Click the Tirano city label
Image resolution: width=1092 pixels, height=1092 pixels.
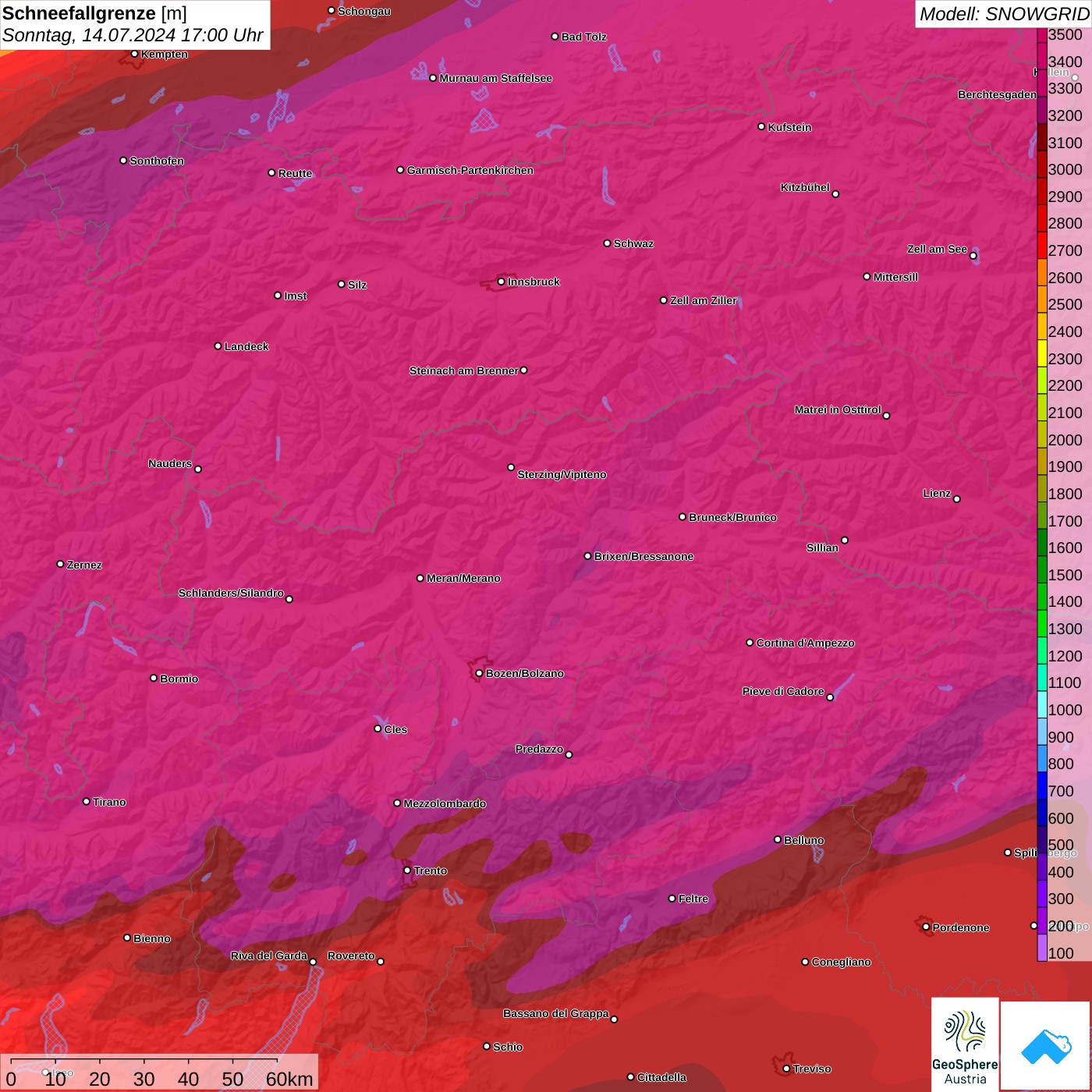pyautogui.click(x=109, y=802)
